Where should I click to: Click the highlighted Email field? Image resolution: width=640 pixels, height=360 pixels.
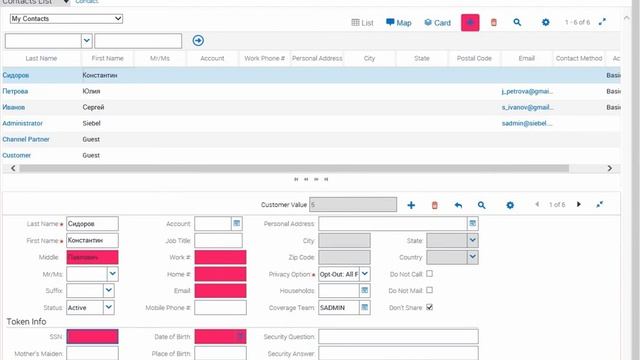(x=220, y=291)
